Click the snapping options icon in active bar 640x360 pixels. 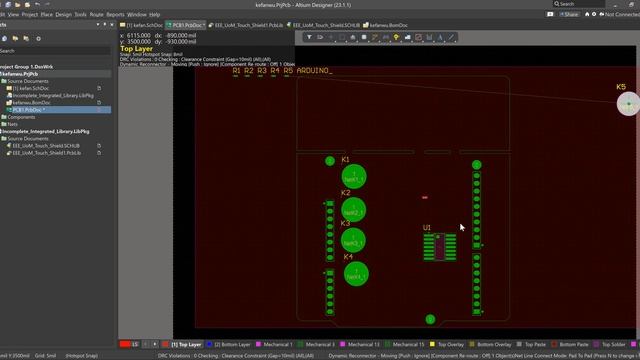(320, 37)
